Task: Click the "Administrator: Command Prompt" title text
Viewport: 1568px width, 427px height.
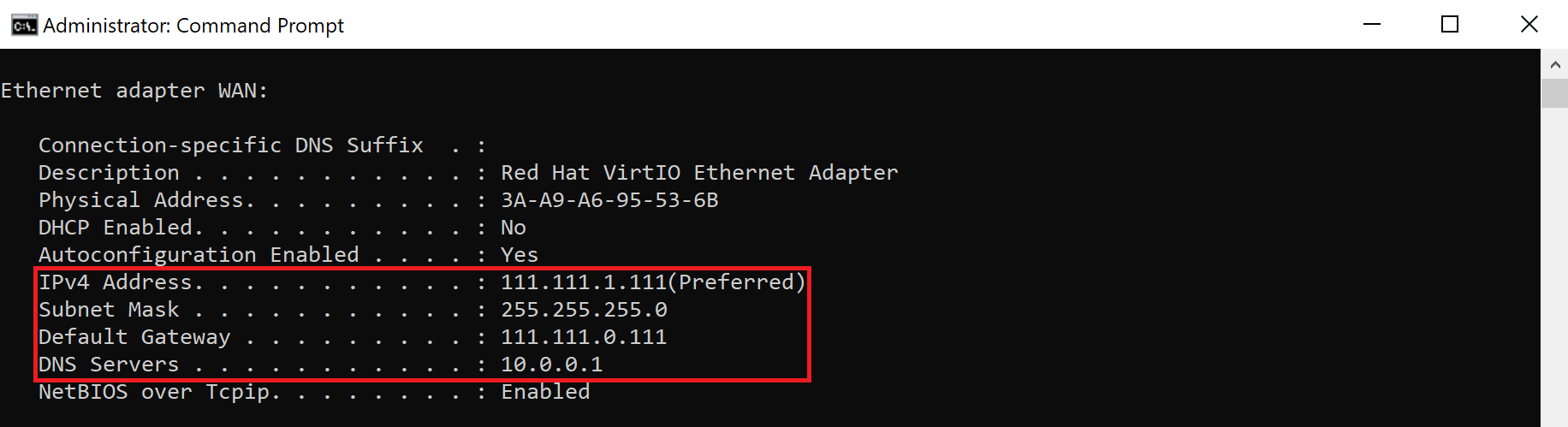Action: click(193, 26)
